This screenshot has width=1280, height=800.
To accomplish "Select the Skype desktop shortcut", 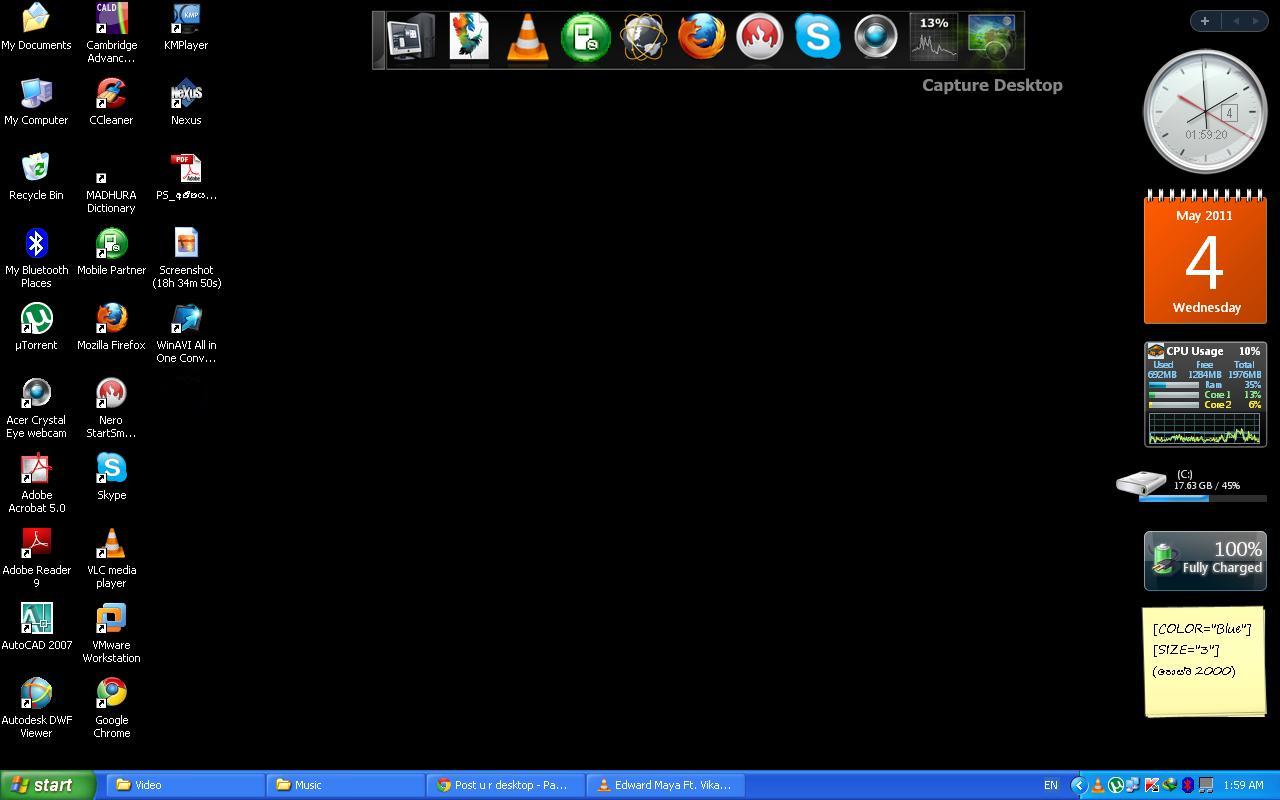I will tap(111, 477).
